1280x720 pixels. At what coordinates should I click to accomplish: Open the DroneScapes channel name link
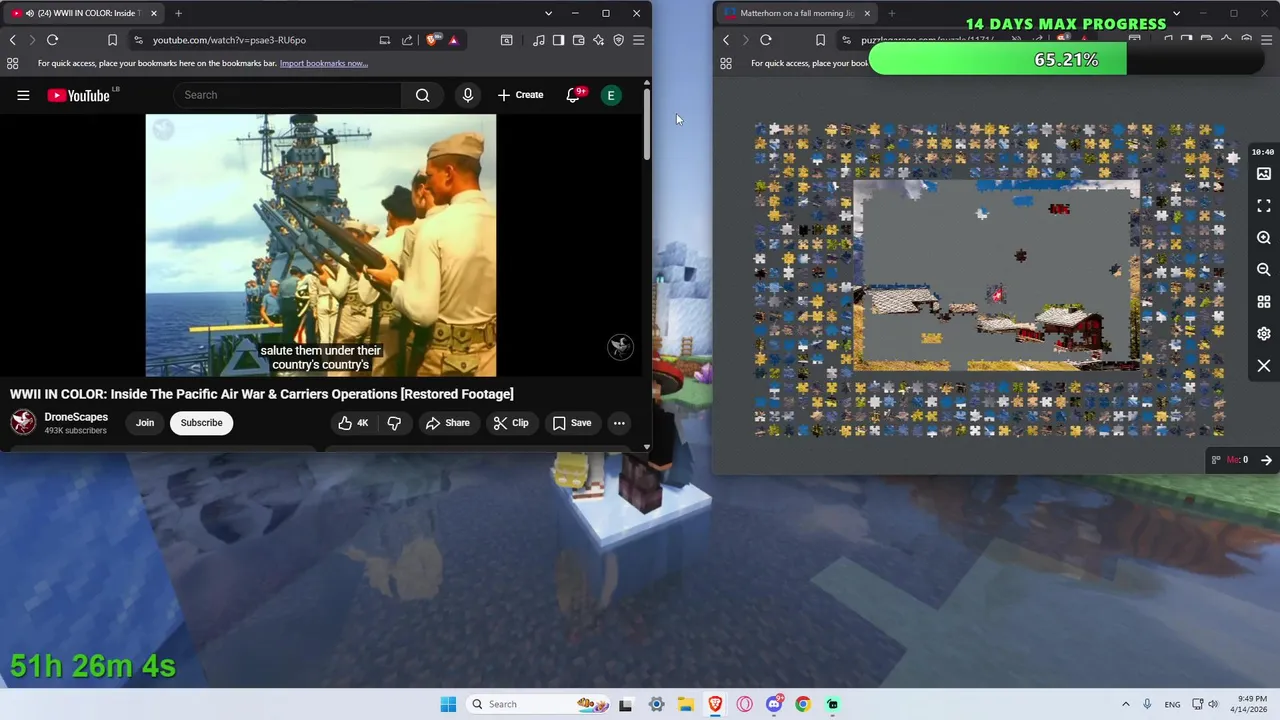coord(76,417)
